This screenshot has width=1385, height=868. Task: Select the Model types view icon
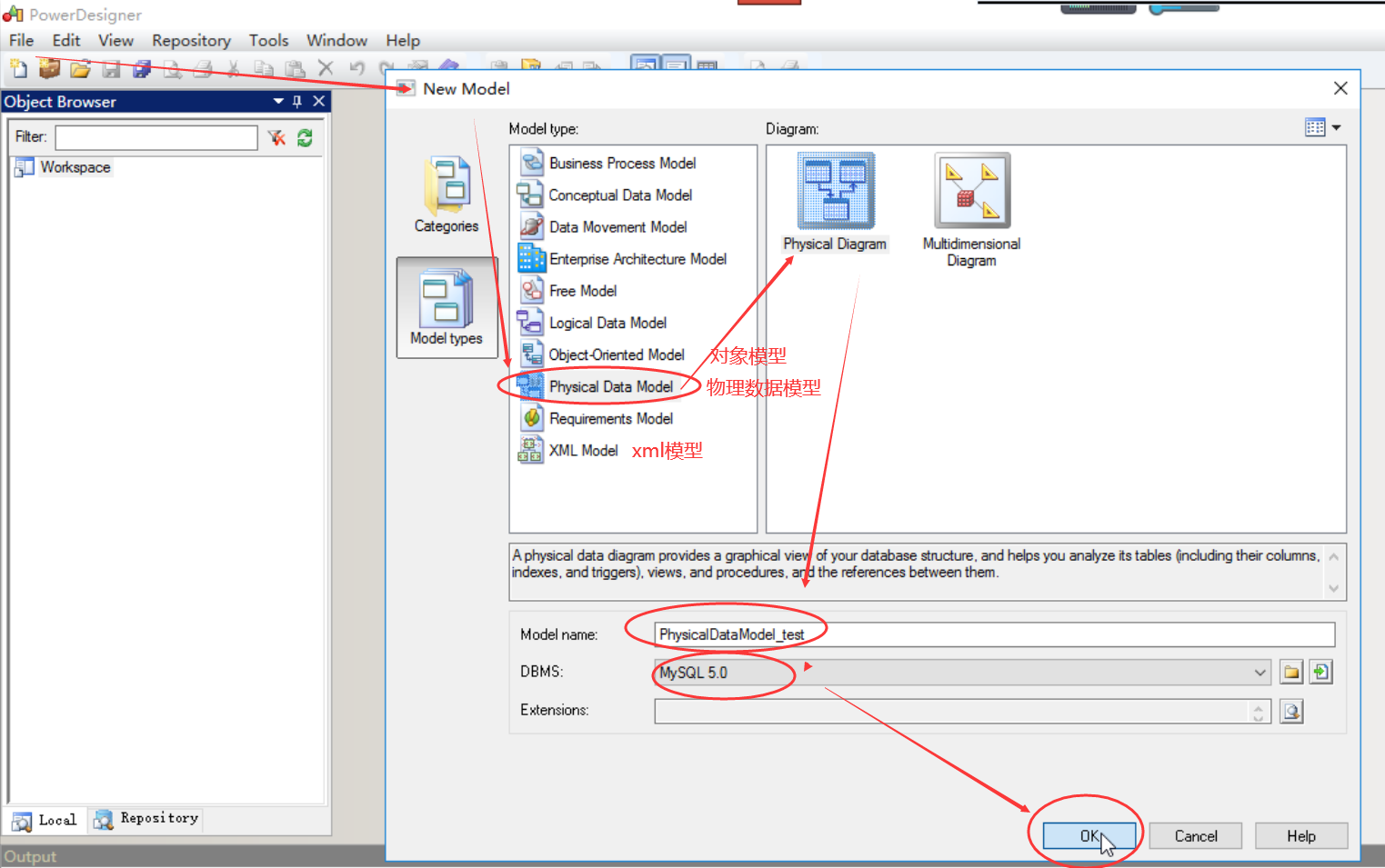447,307
